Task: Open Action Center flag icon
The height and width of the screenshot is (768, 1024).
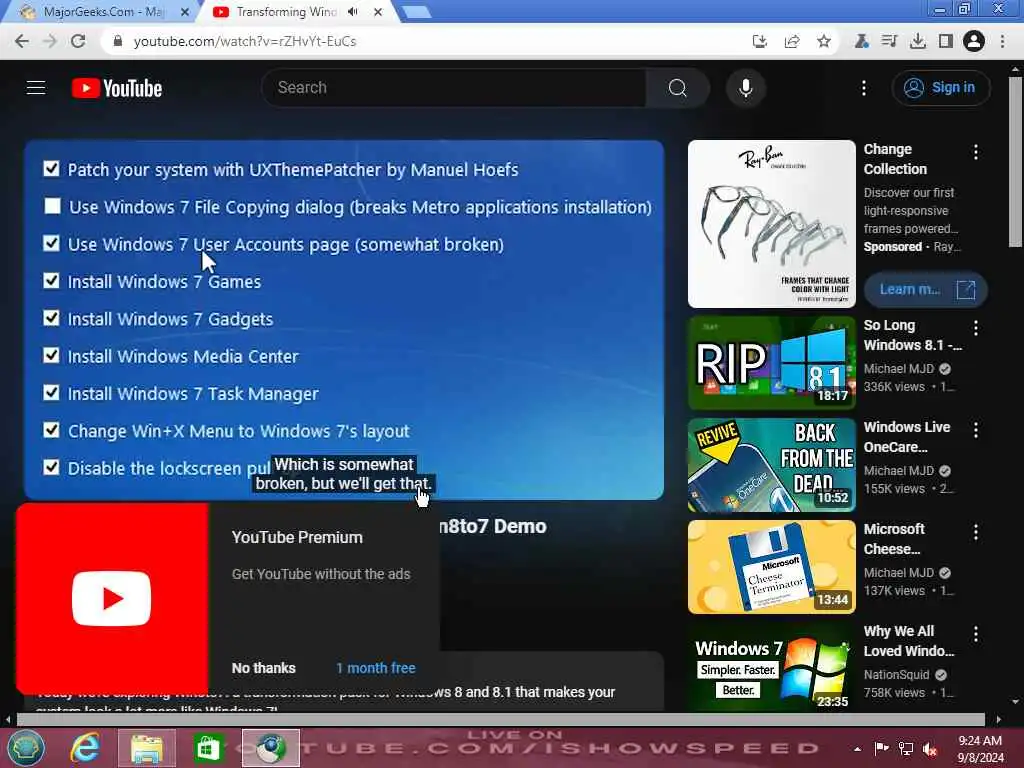Action: tap(882, 748)
